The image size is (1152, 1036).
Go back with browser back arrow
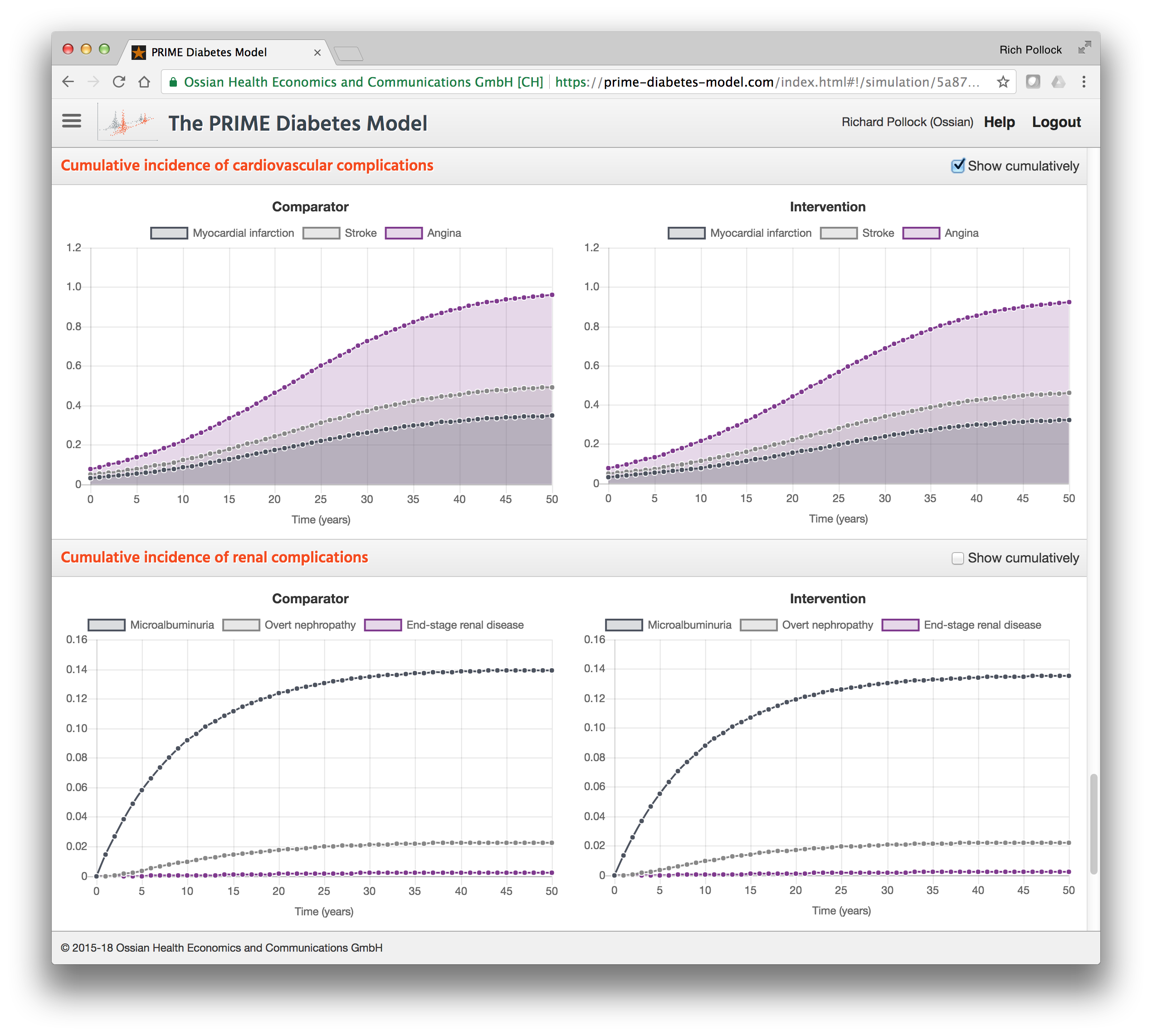(x=68, y=82)
